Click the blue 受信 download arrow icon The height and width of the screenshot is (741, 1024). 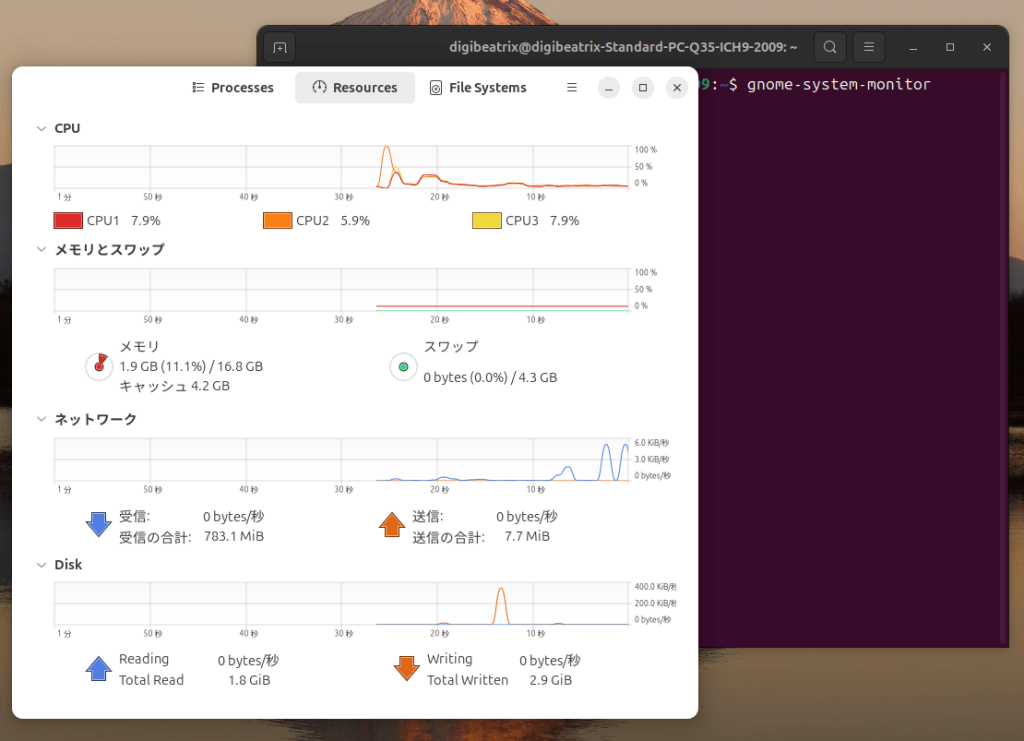[98, 525]
